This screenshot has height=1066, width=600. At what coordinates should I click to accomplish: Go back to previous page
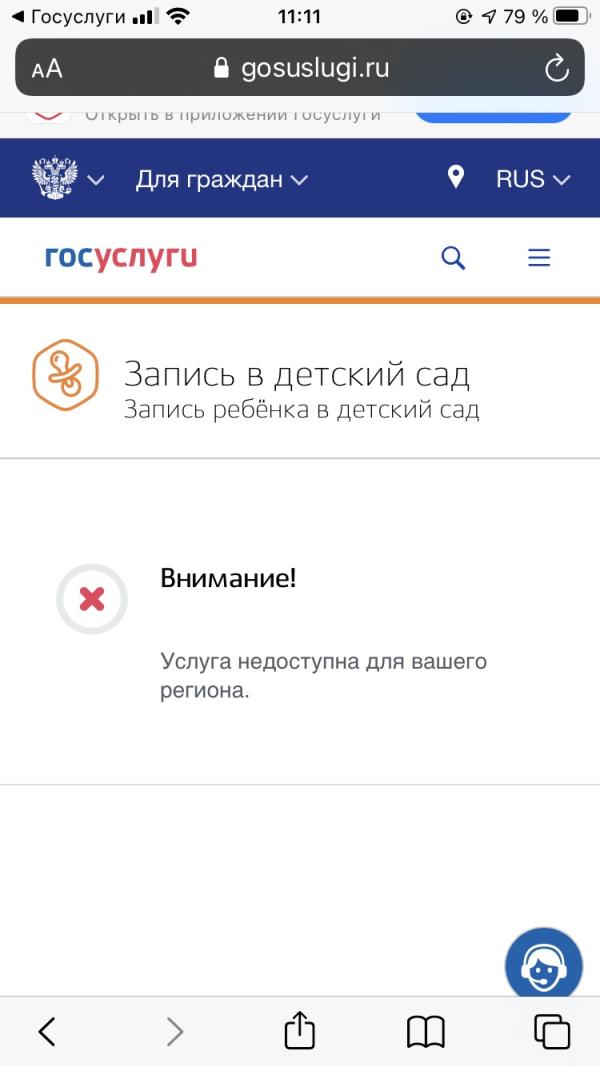(x=47, y=1032)
